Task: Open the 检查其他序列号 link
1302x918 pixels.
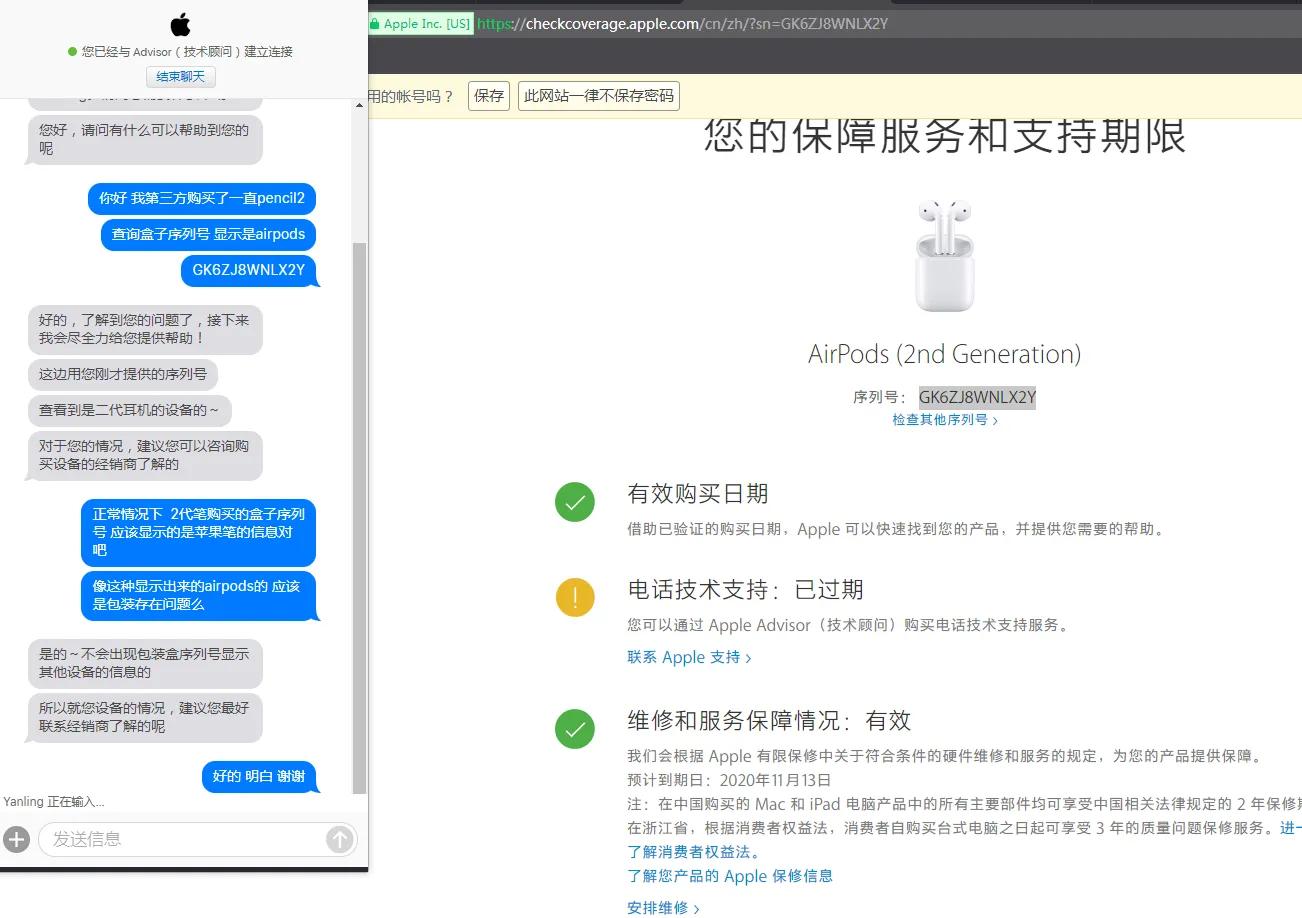Action: 938,419
